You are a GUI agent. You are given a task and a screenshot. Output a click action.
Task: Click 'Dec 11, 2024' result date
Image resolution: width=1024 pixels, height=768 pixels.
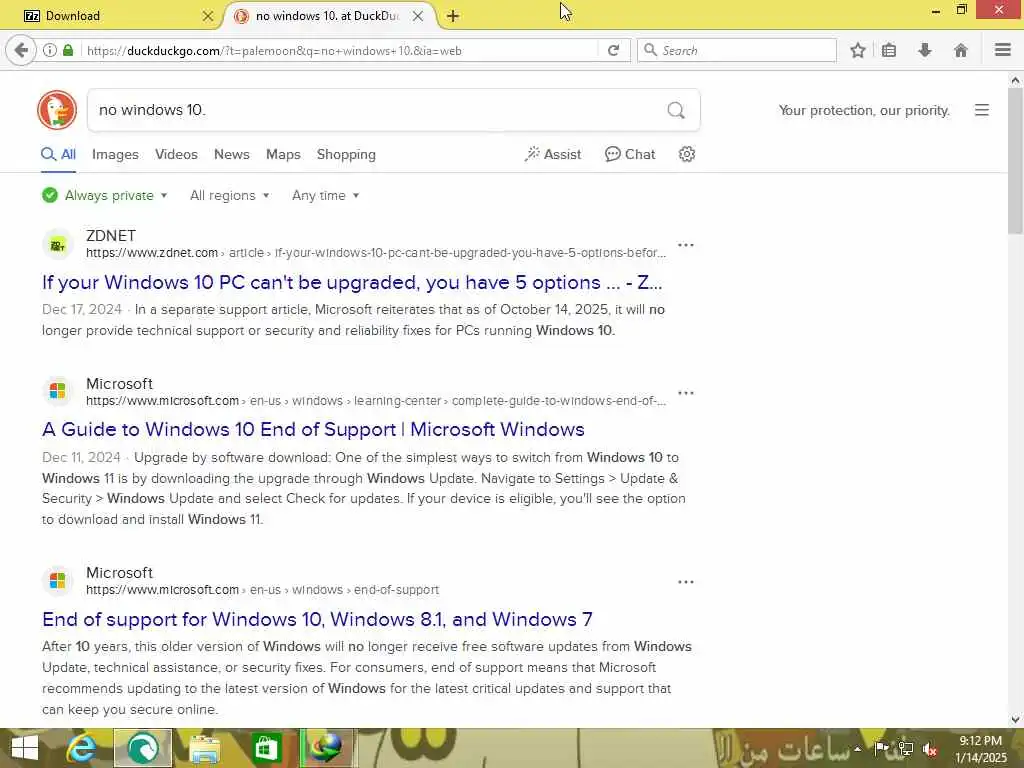point(81,457)
